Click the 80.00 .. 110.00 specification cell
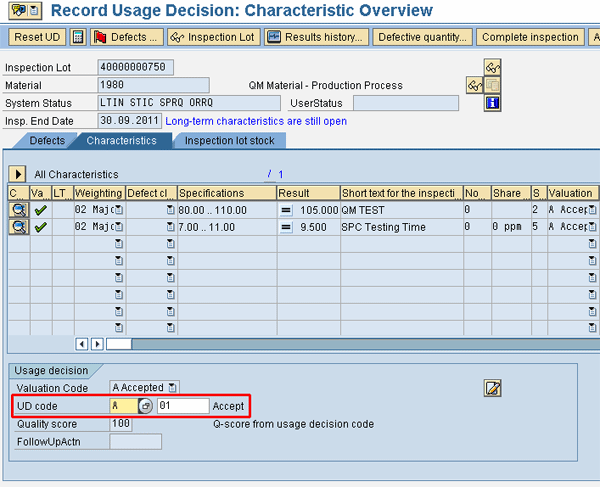The height and width of the screenshot is (487, 600). [227, 210]
